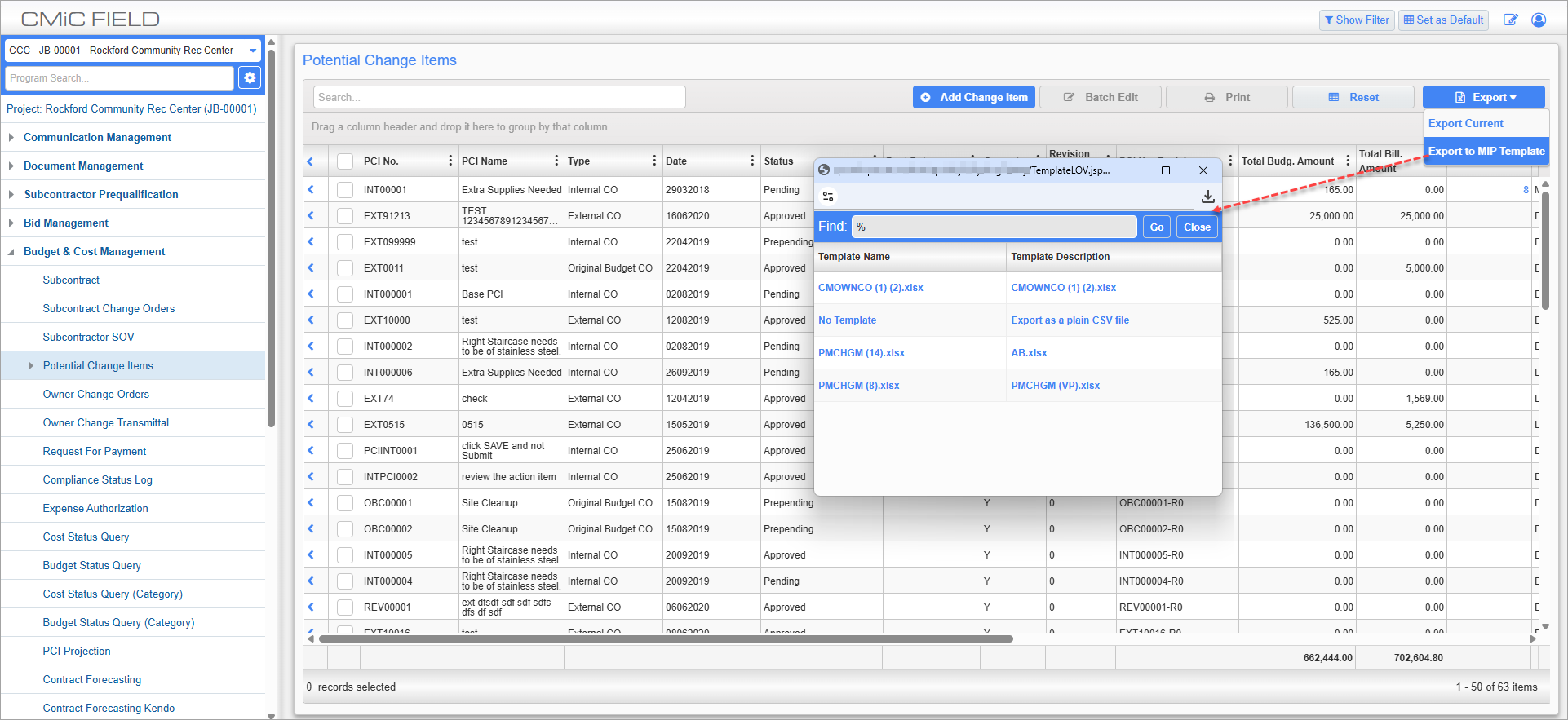Click the download icon in the popup

coord(1207,197)
